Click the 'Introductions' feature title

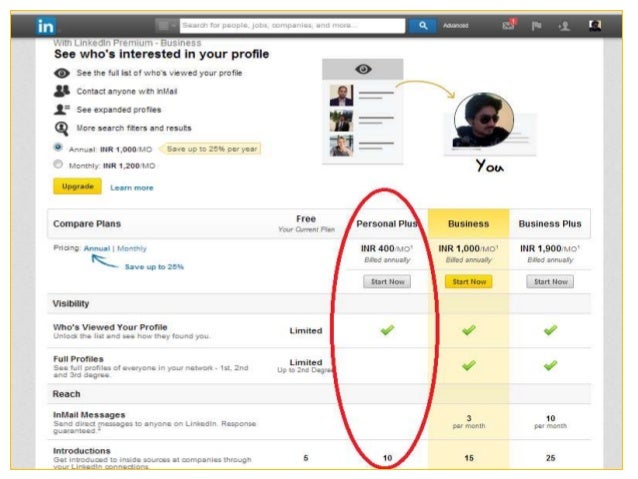click(x=82, y=451)
